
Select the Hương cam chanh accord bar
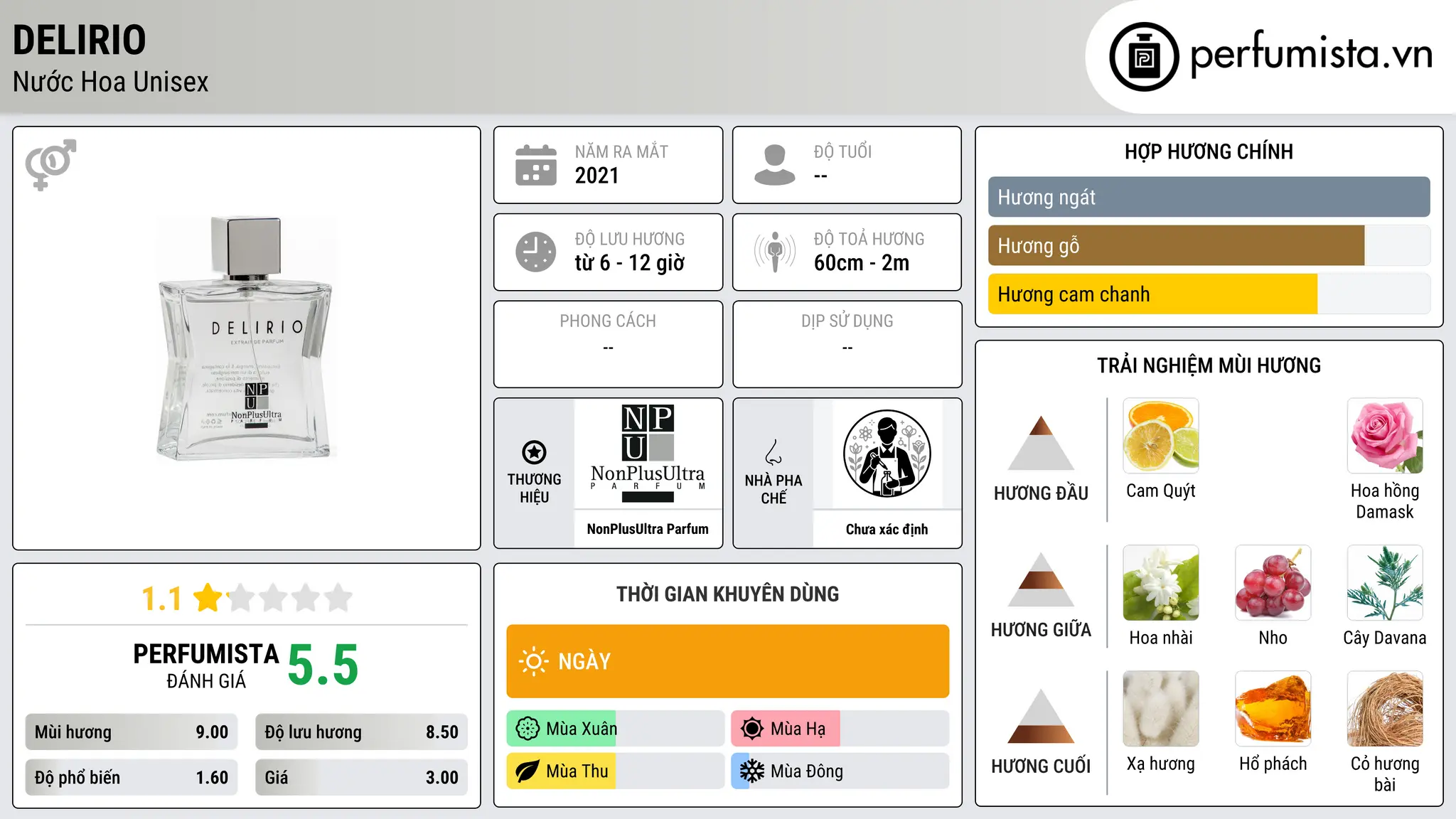point(1209,294)
